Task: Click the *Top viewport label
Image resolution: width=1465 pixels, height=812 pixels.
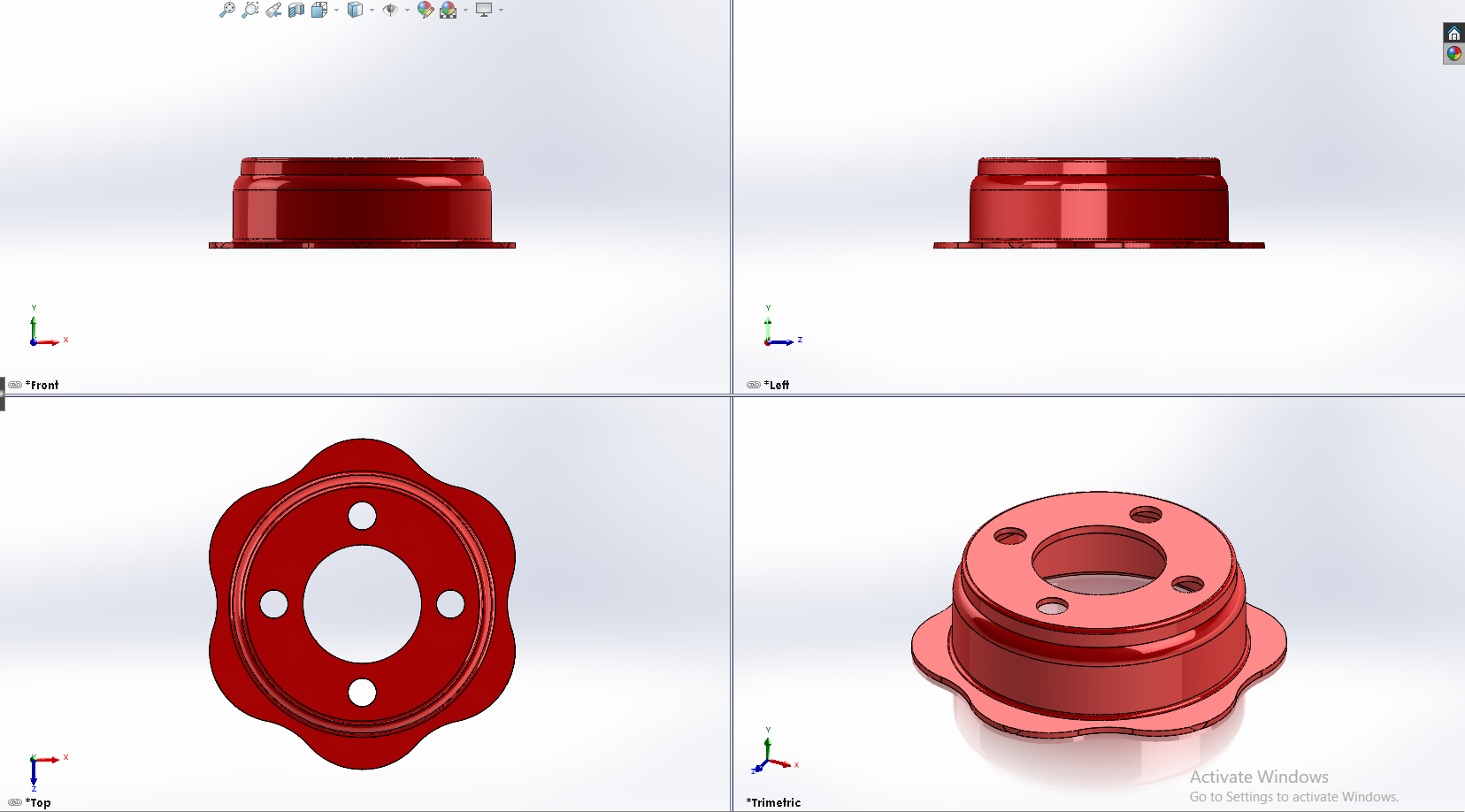Action: (38, 802)
